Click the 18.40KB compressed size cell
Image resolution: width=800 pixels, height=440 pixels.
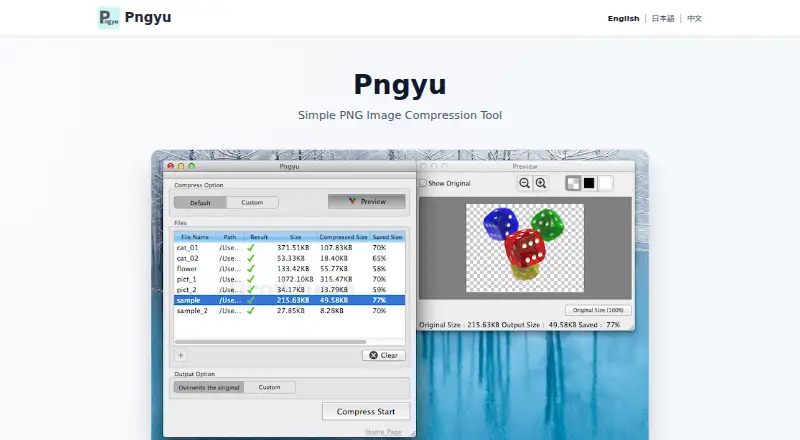pyautogui.click(x=334, y=258)
